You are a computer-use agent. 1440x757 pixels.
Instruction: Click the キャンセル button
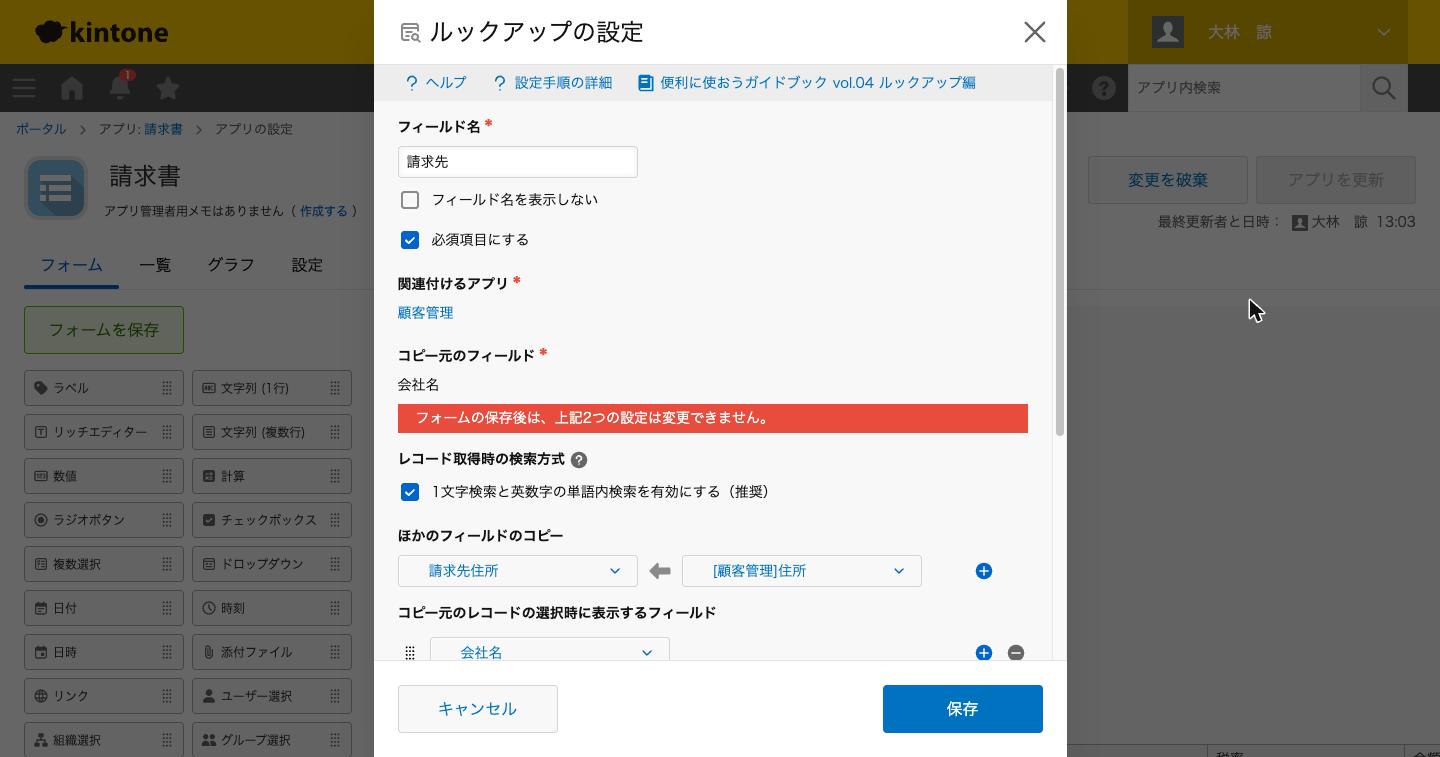coord(478,709)
